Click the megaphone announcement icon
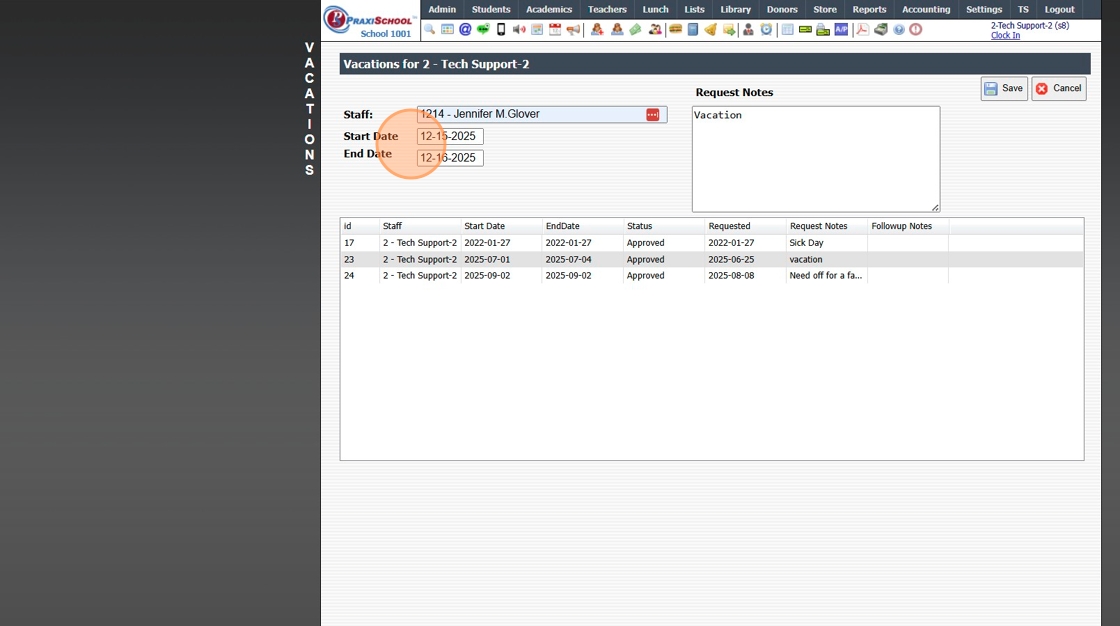Viewport: 1120px width, 626px height. coord(573,30)
